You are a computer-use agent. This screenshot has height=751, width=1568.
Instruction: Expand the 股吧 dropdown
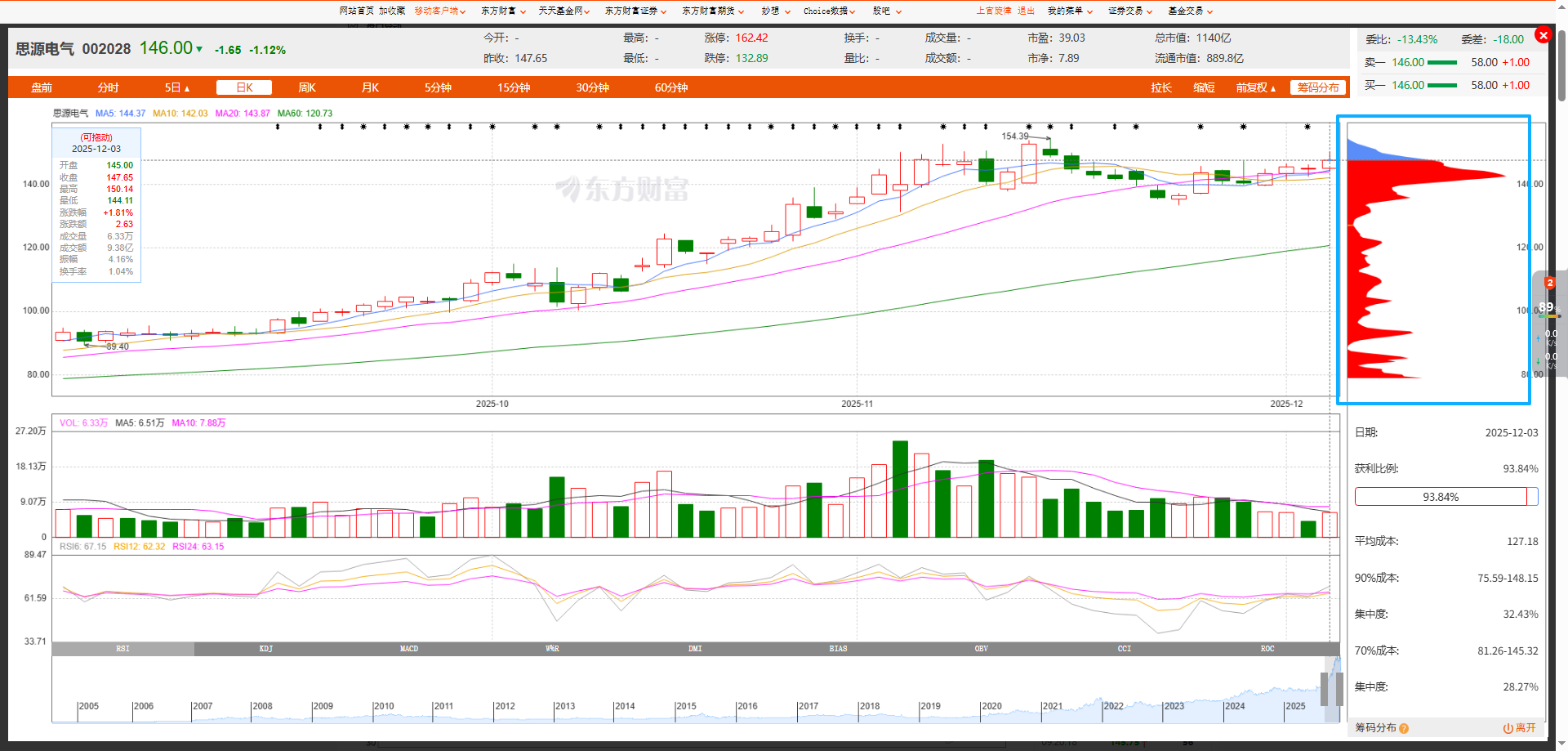tap(887, 11)
